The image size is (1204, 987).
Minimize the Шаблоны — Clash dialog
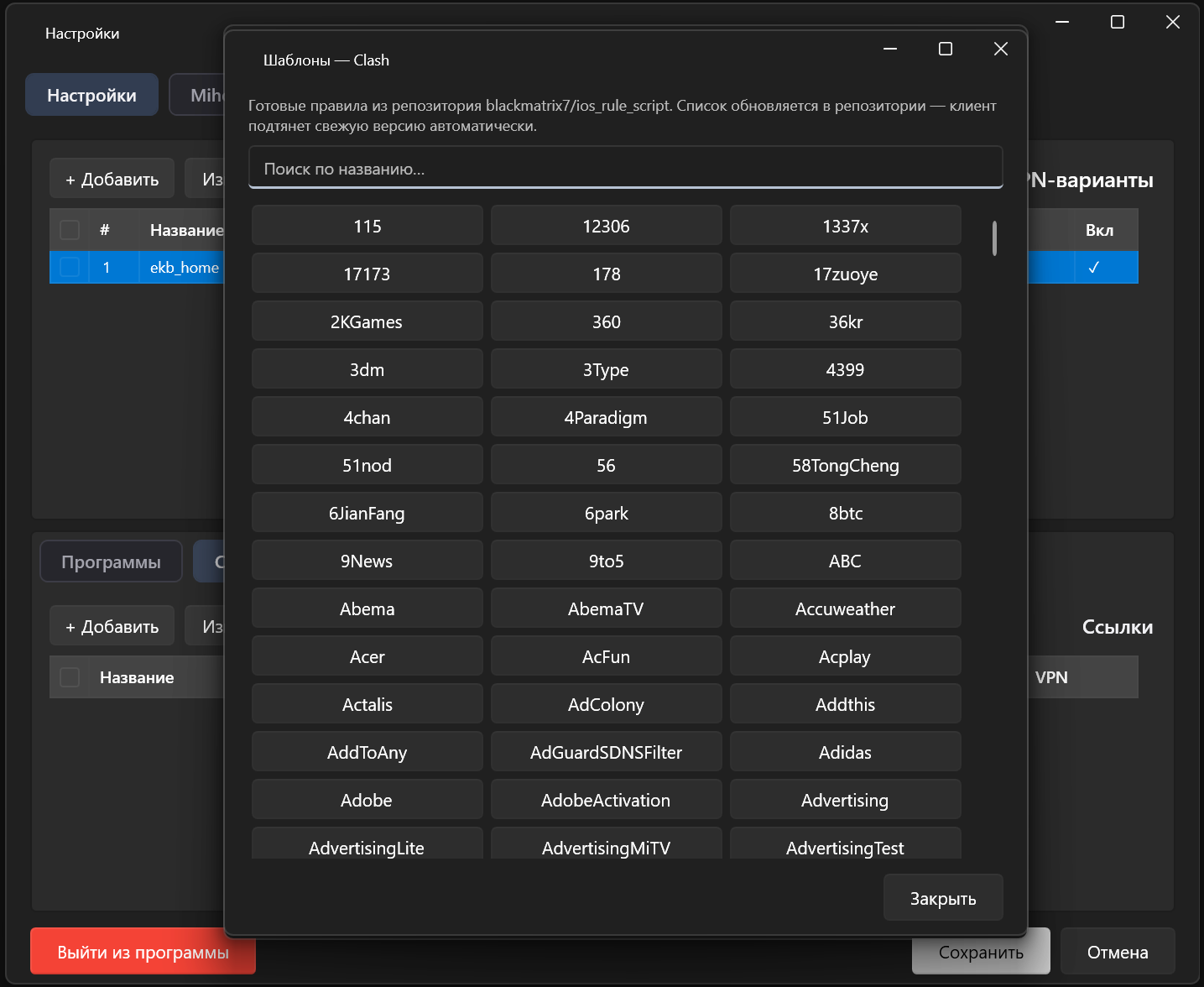tap(890, 49)
